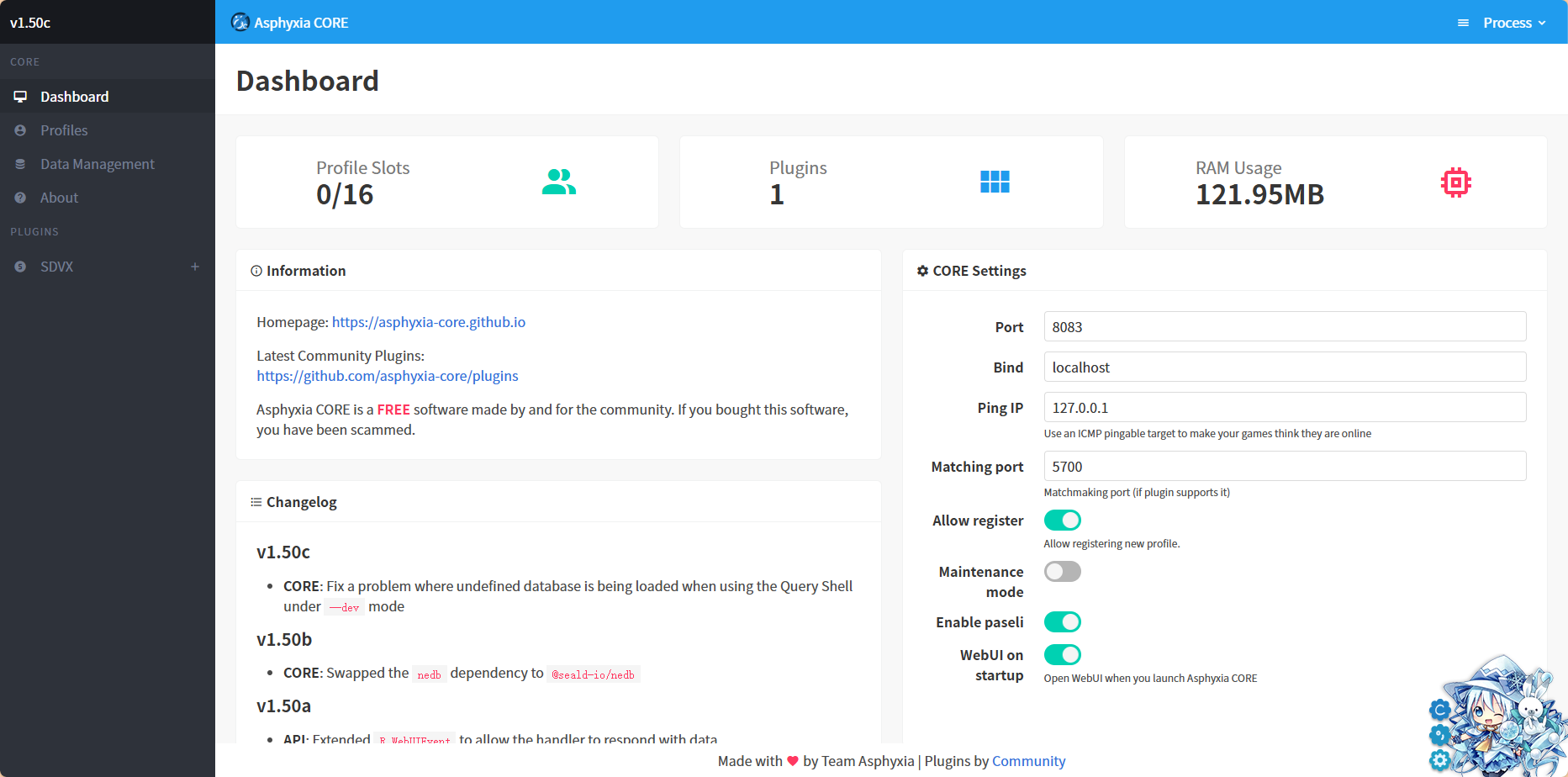This screenshot has width=1568, height=777.
Task: Toggle WebUI on startup switch
Action: pos(1062,655)
